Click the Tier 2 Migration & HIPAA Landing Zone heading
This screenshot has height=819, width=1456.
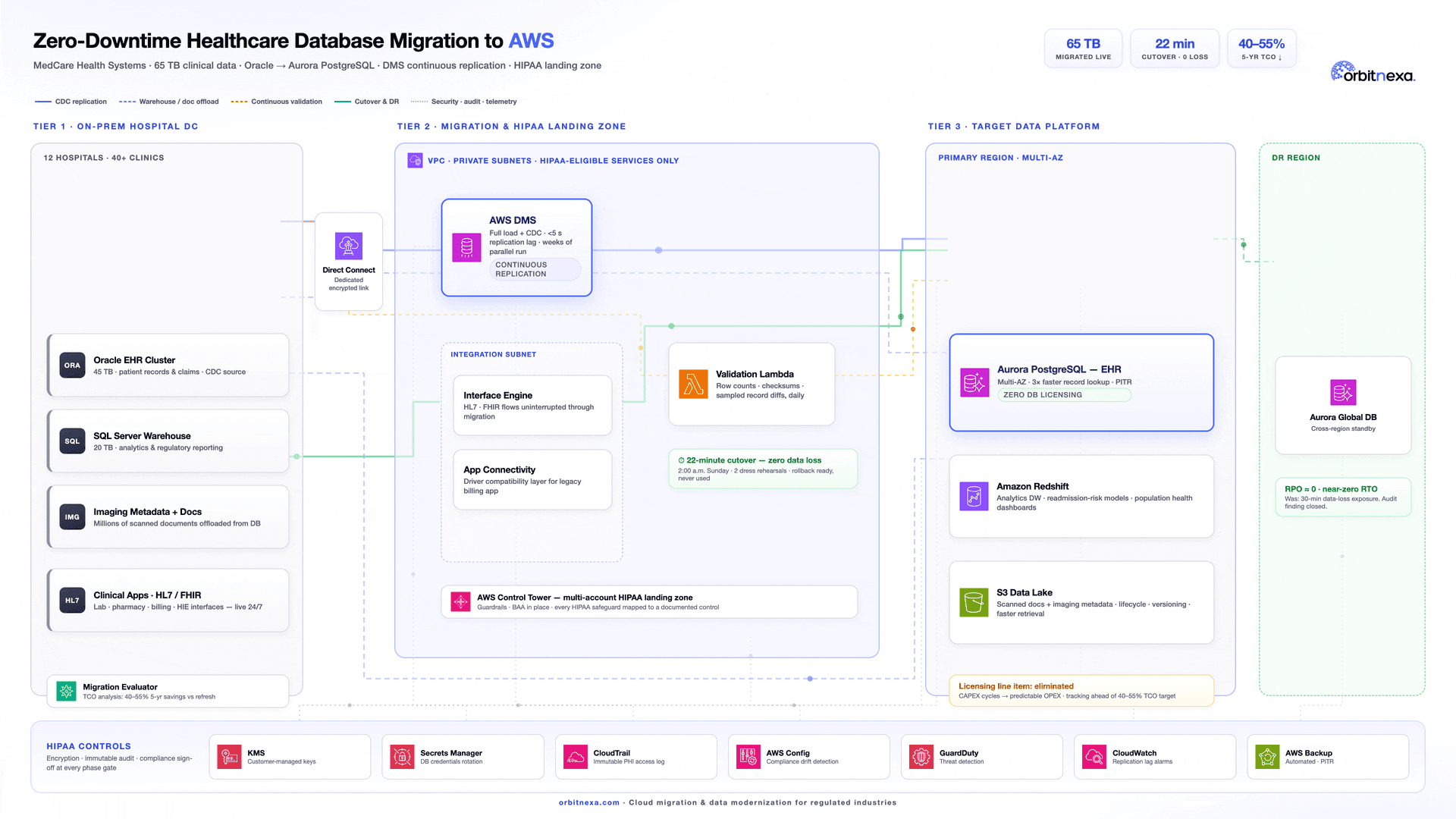pyautogui.click(x=512, y=127)
